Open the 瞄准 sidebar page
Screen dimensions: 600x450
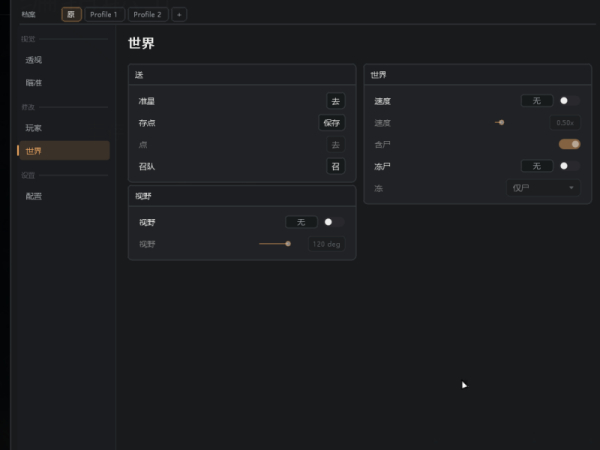pos(64,82)
